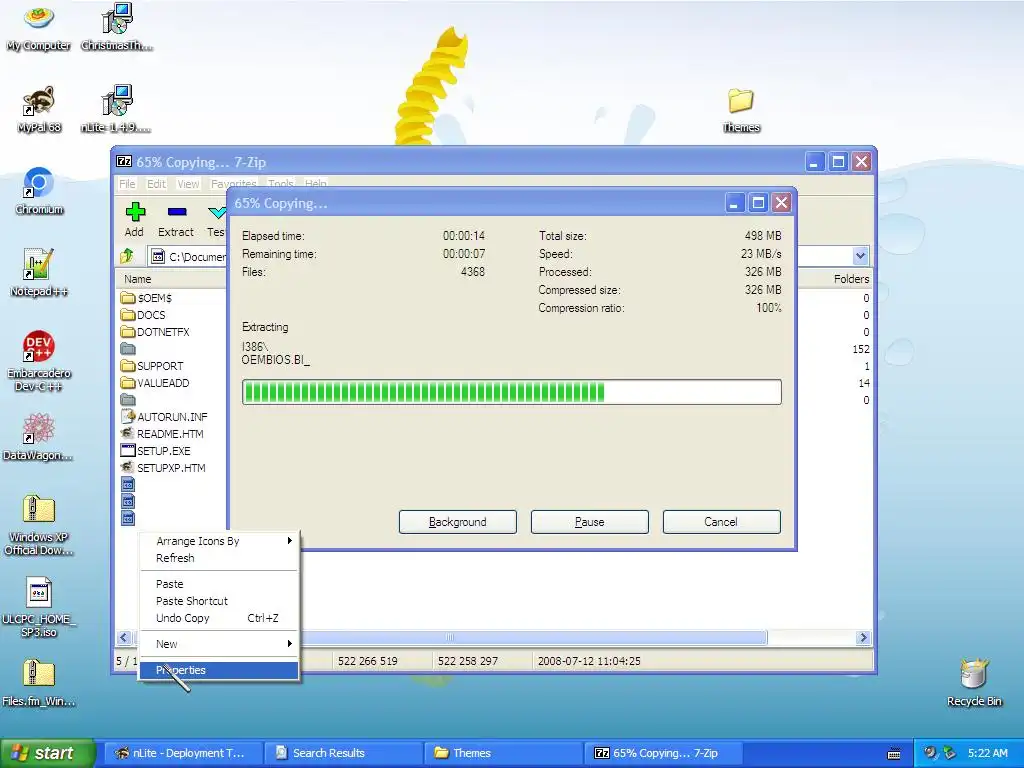Click Properties in context menu
This screenshot has width=1024, height=768.
(x=219, y=670)
